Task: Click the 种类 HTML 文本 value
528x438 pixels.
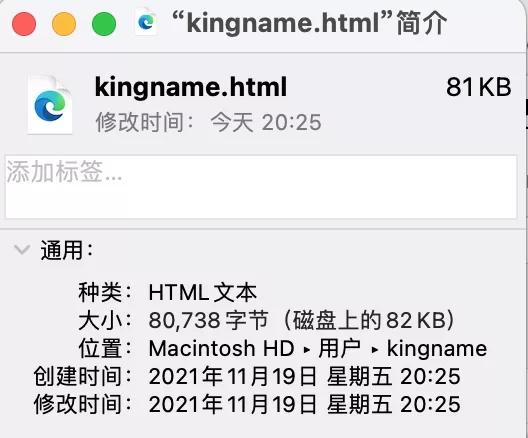Action: pos(203,292)
